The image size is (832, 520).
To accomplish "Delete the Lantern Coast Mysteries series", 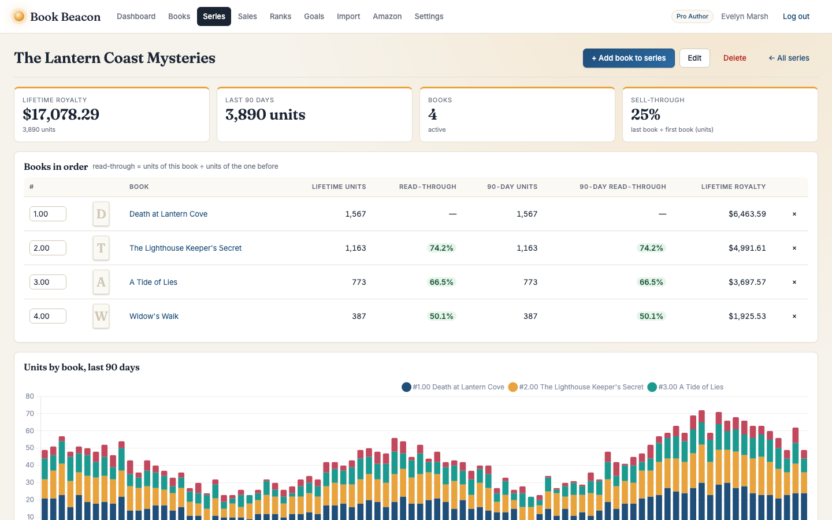I will point(734,58).
